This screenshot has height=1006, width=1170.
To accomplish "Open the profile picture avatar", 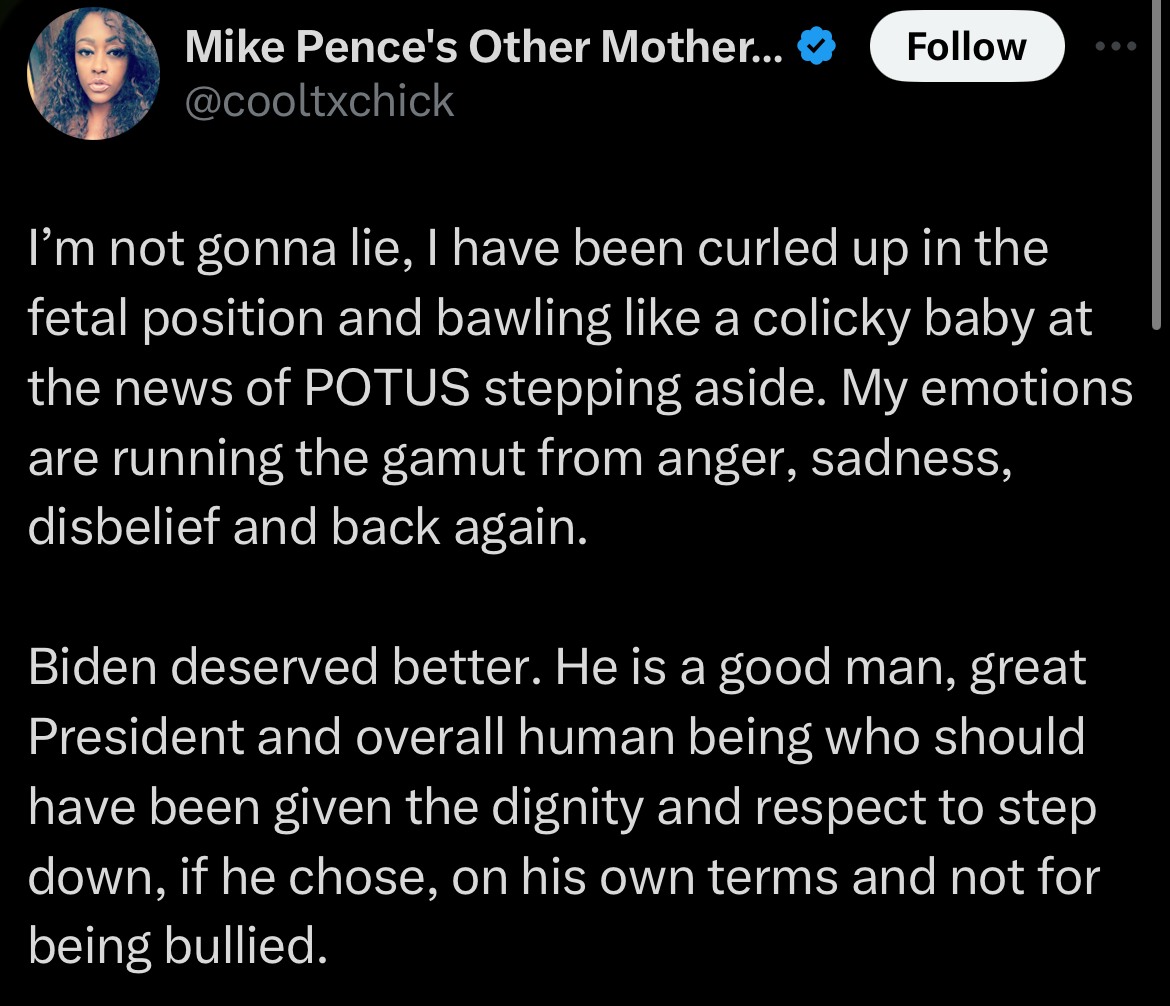I will (93, 74).
